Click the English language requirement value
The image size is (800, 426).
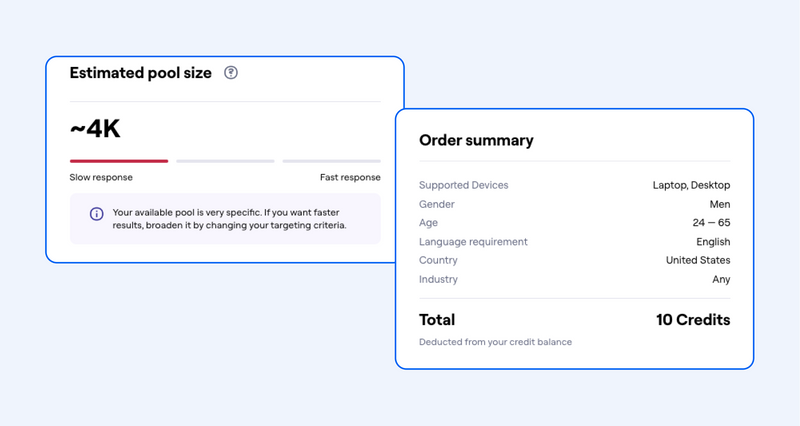pyautogui.click(x=713, y=242)
